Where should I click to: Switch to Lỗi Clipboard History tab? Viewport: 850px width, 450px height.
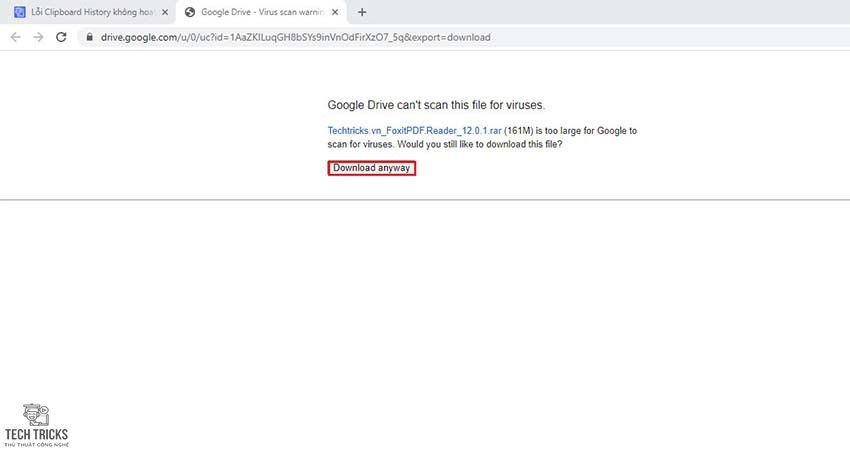pos(90,12)
